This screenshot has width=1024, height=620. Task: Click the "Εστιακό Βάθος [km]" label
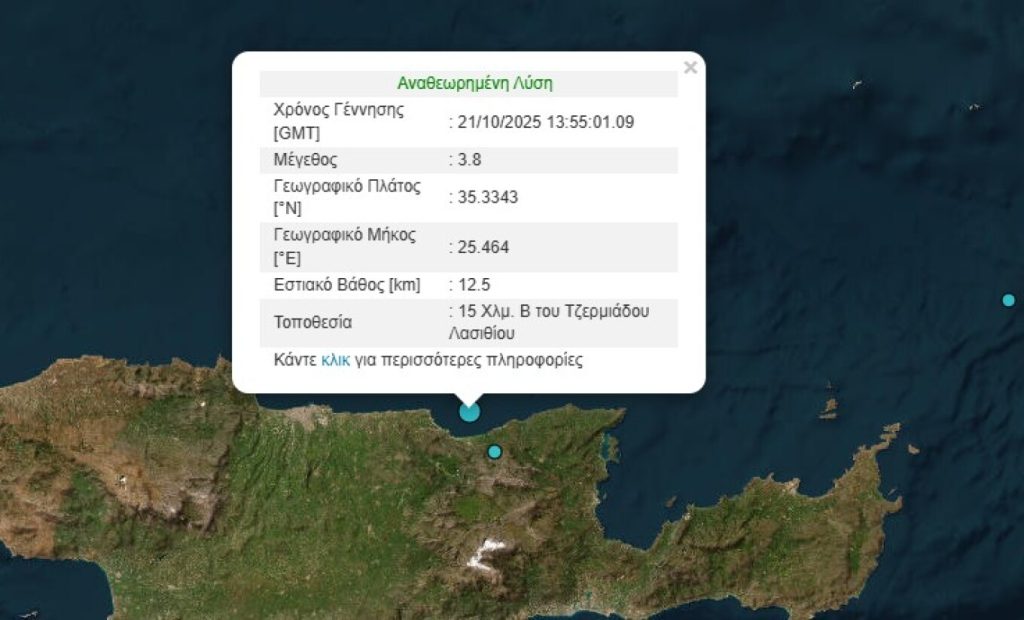click(344, 285)
